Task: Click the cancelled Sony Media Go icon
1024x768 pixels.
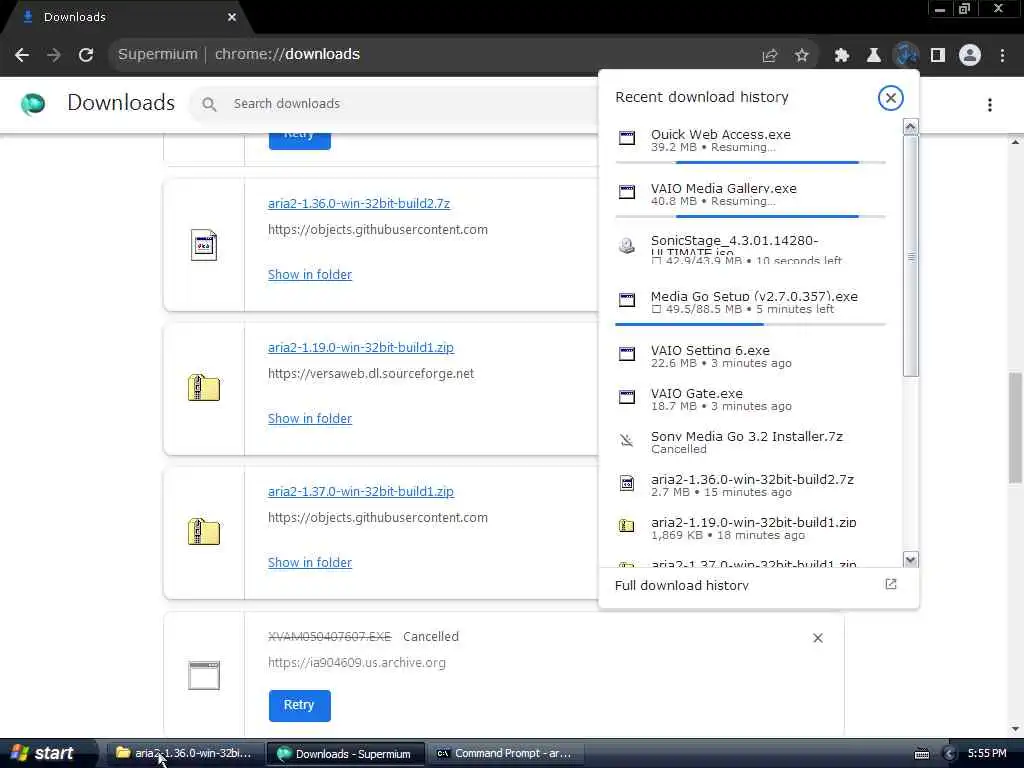Action: point(627,441)
